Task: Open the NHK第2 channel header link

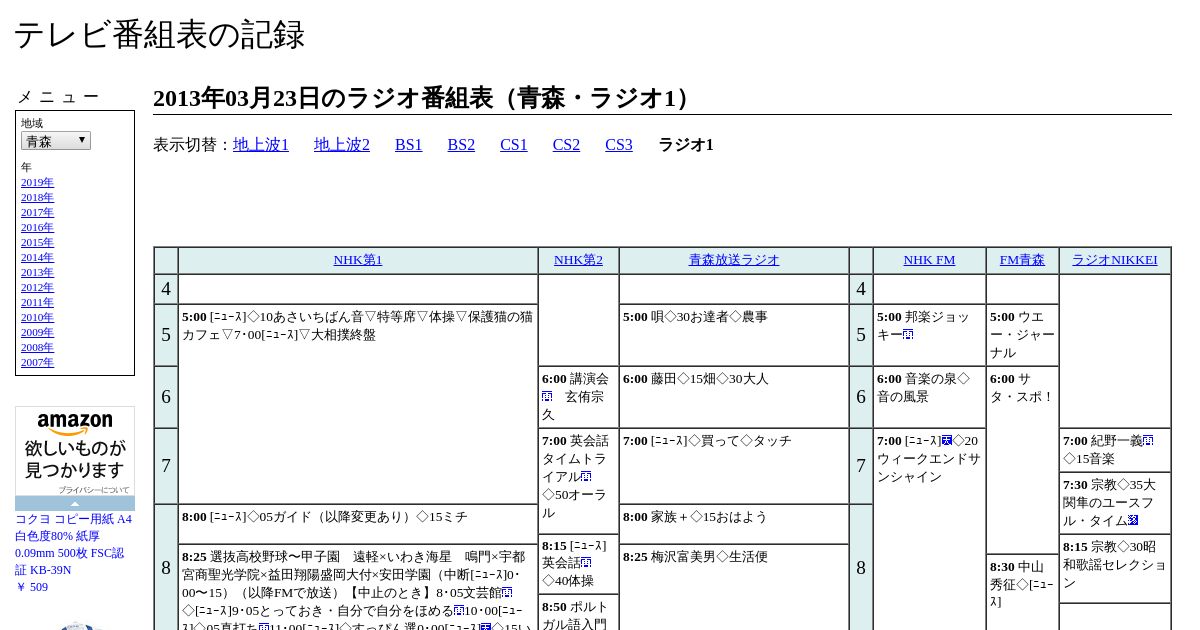Action: (x=578, y=260)
